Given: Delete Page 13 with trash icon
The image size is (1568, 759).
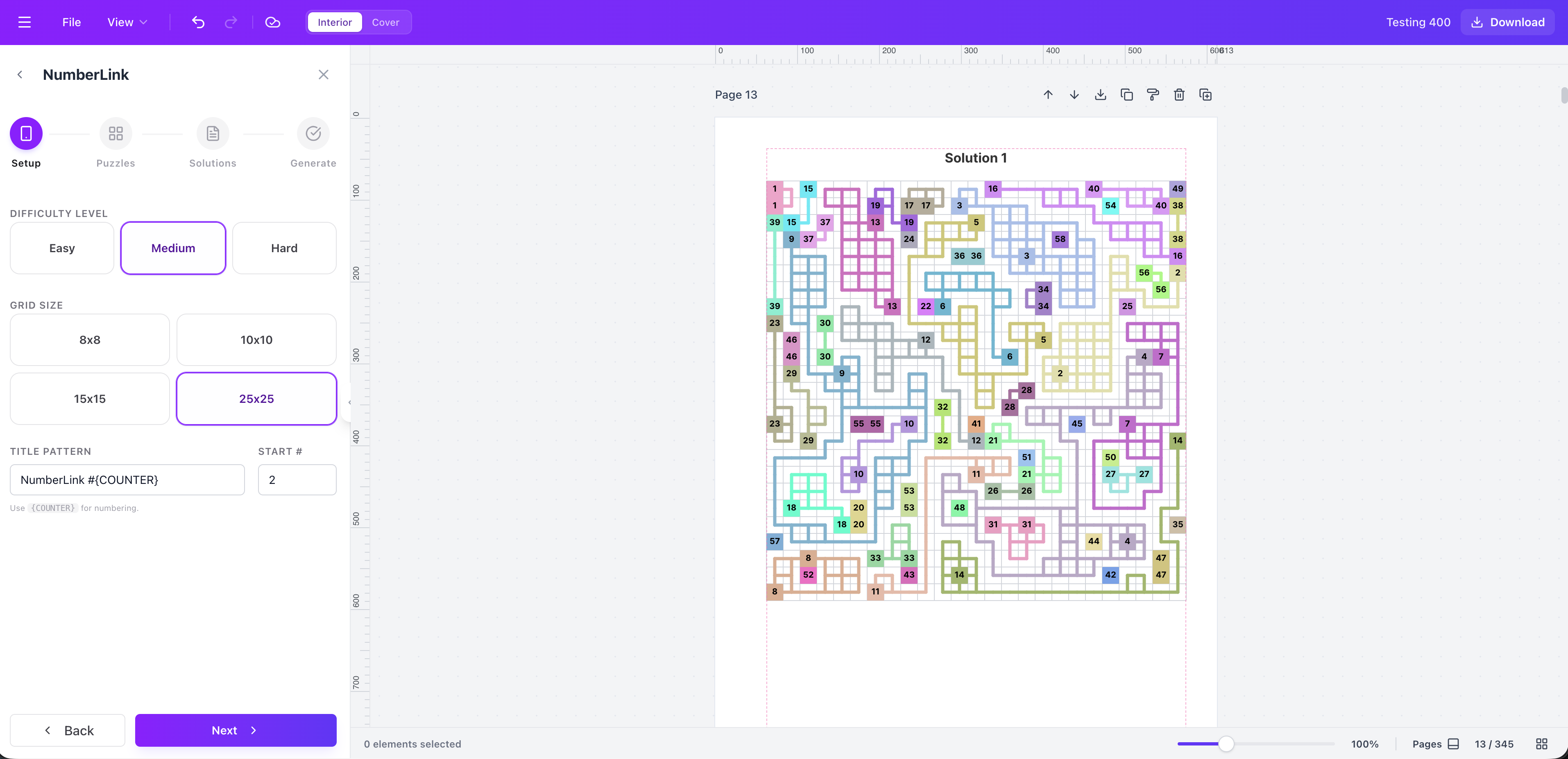Looking at the screenshot, I should 1178,95.
